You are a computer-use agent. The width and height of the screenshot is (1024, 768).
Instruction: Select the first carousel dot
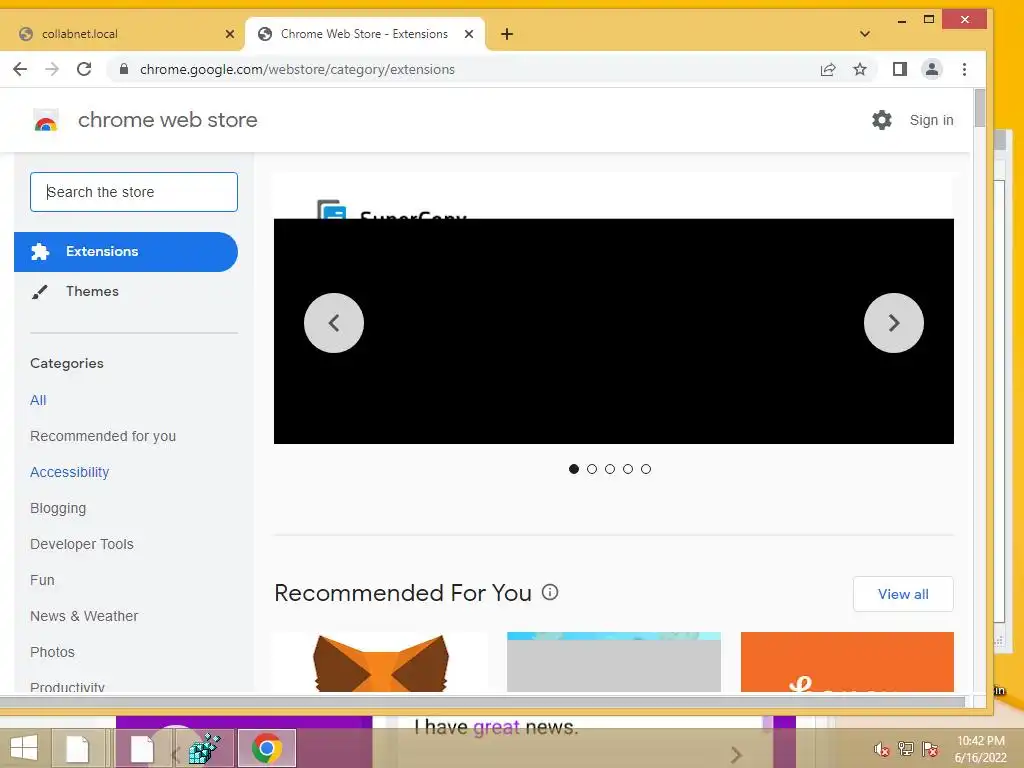click(573, 469)
